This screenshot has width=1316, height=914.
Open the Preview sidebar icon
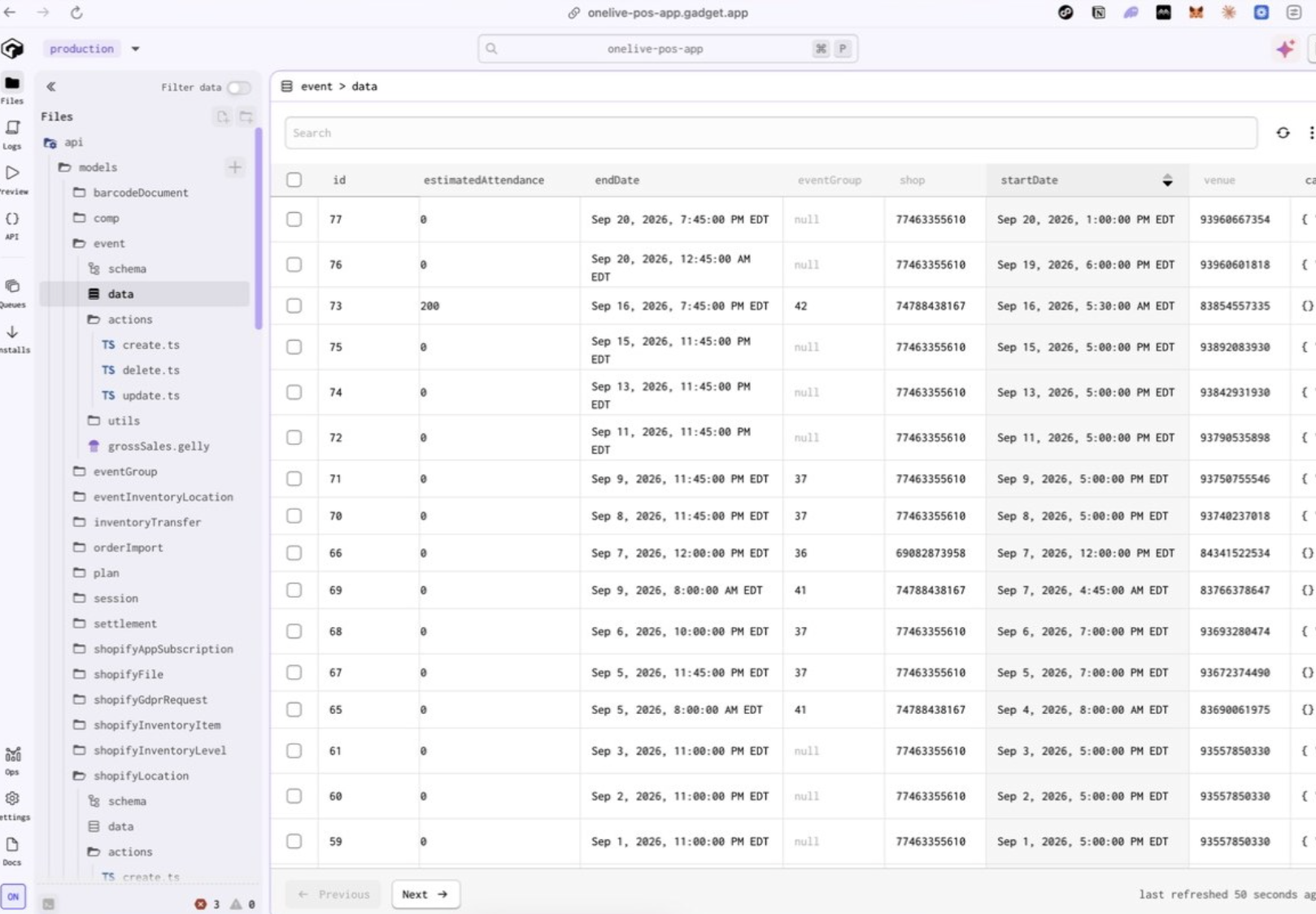pyautogui.click(x=12, y=180)
